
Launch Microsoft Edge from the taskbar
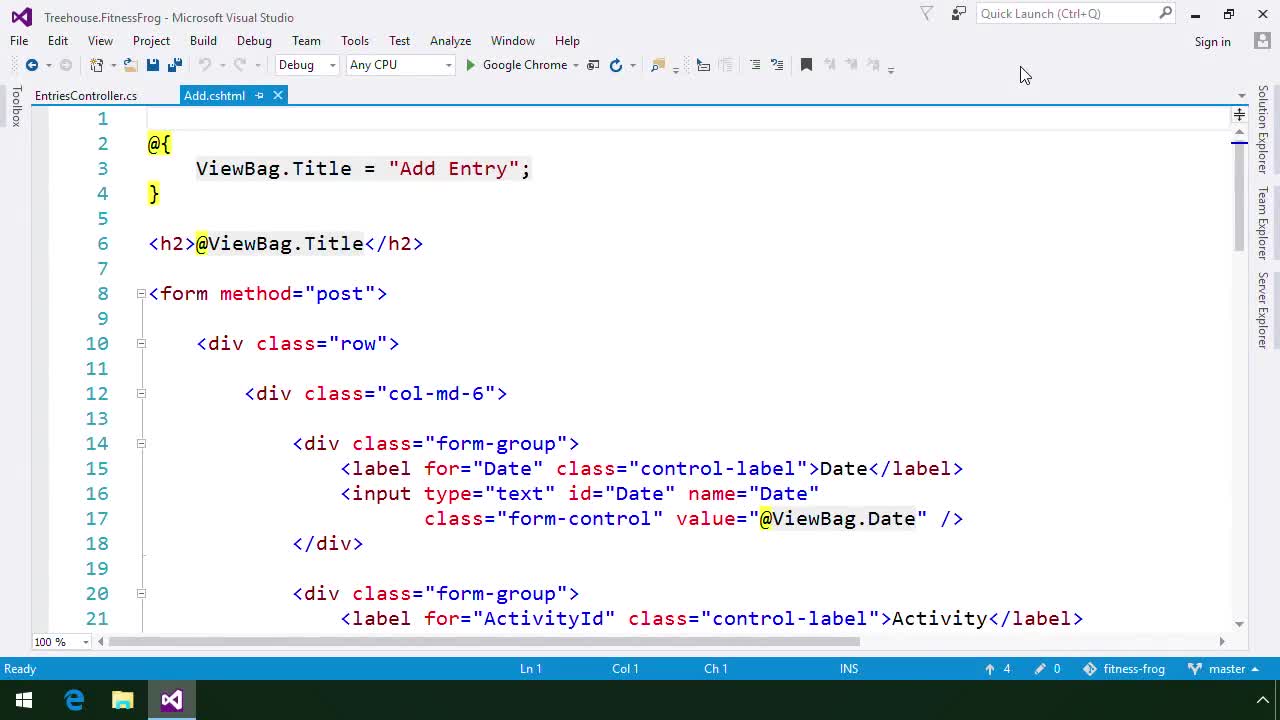(75, 700)
